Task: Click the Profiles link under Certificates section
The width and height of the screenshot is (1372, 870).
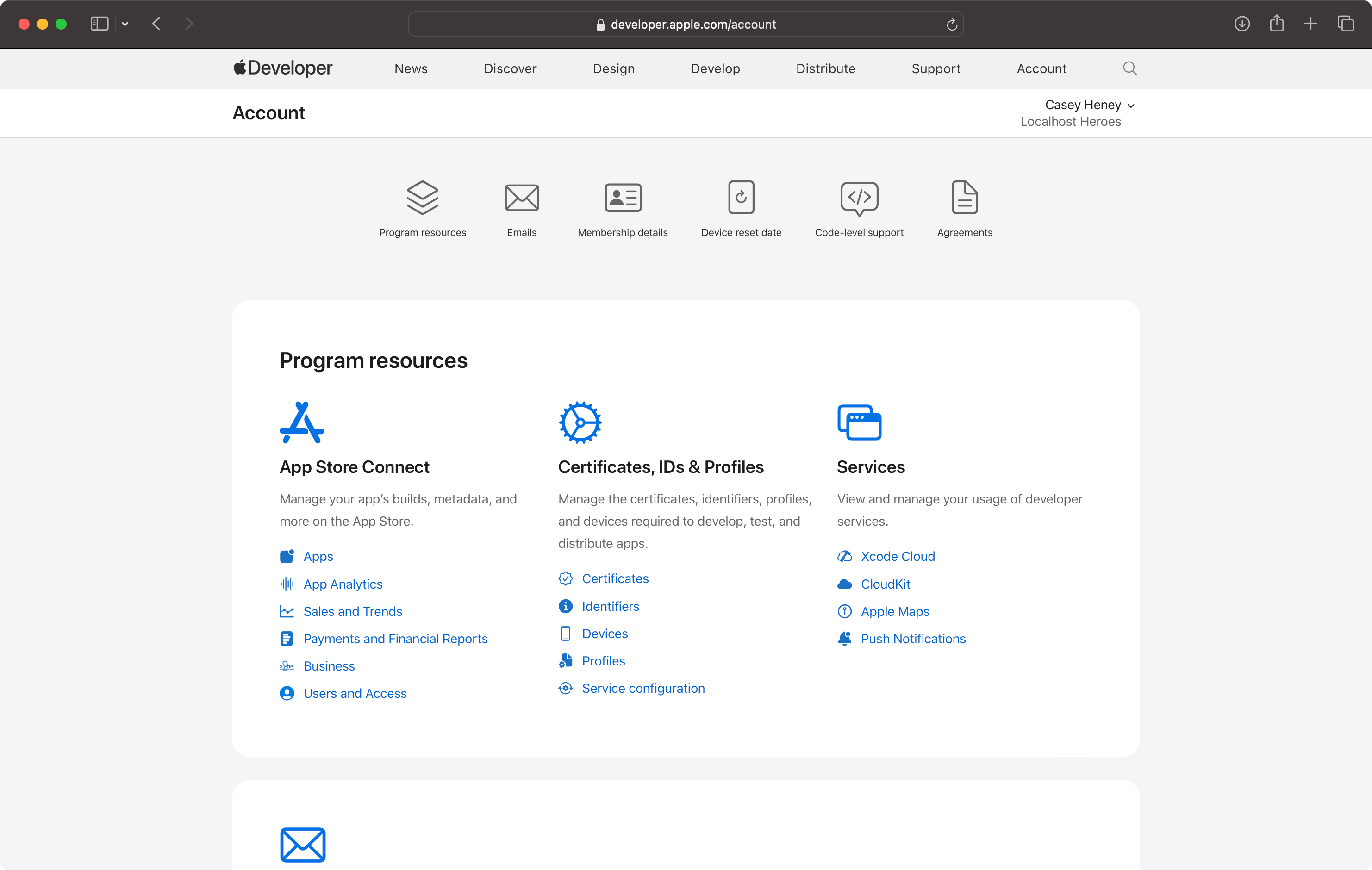Action: (603, 660)
